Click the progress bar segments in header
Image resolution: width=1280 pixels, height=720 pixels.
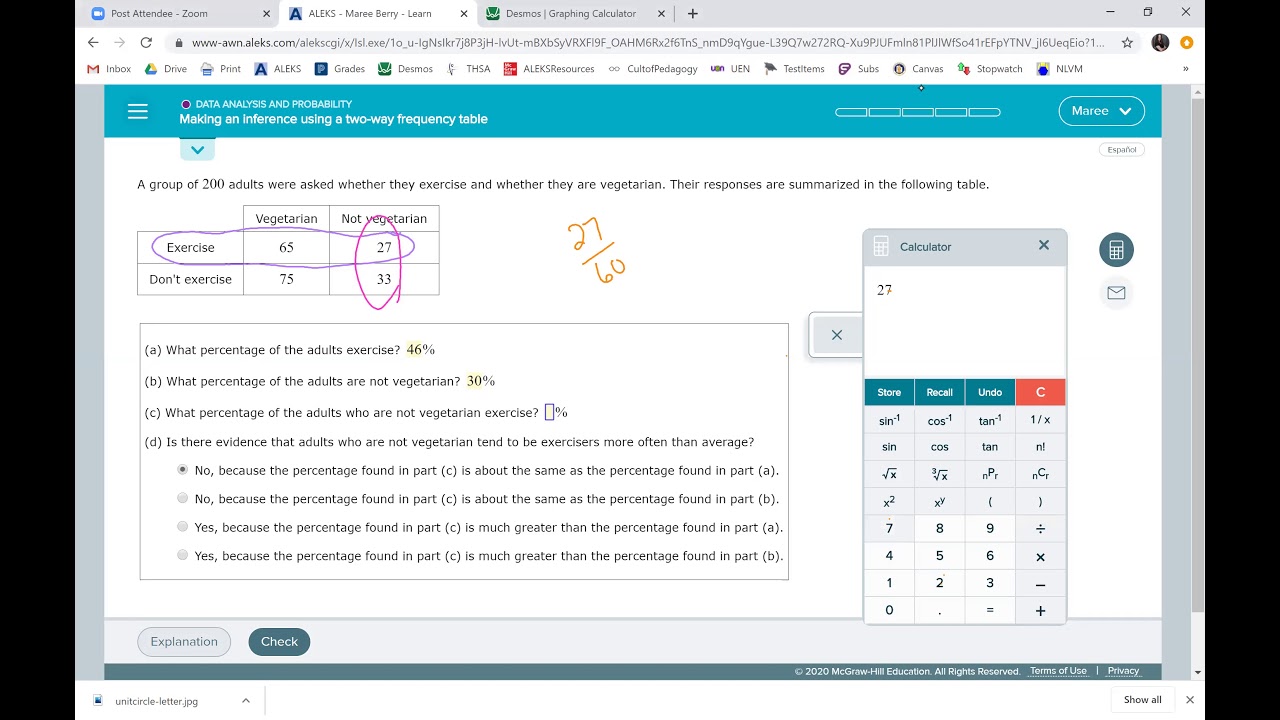(x=918, y=112)
